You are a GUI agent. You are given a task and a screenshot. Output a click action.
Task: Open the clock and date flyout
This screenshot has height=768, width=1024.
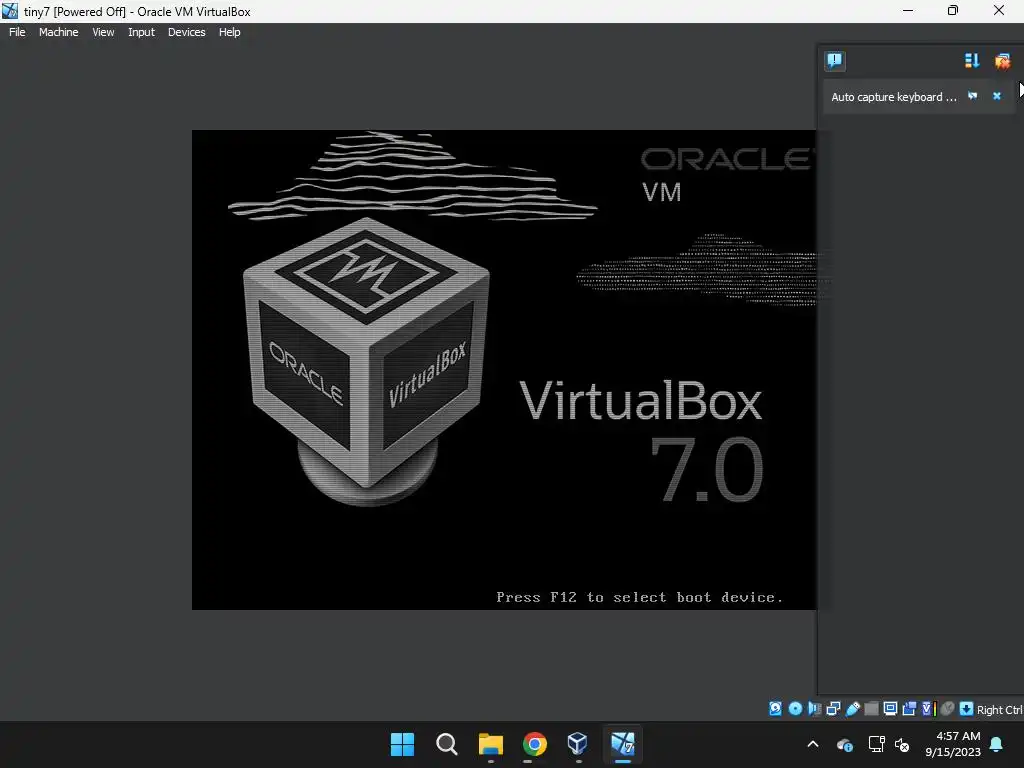953,744
